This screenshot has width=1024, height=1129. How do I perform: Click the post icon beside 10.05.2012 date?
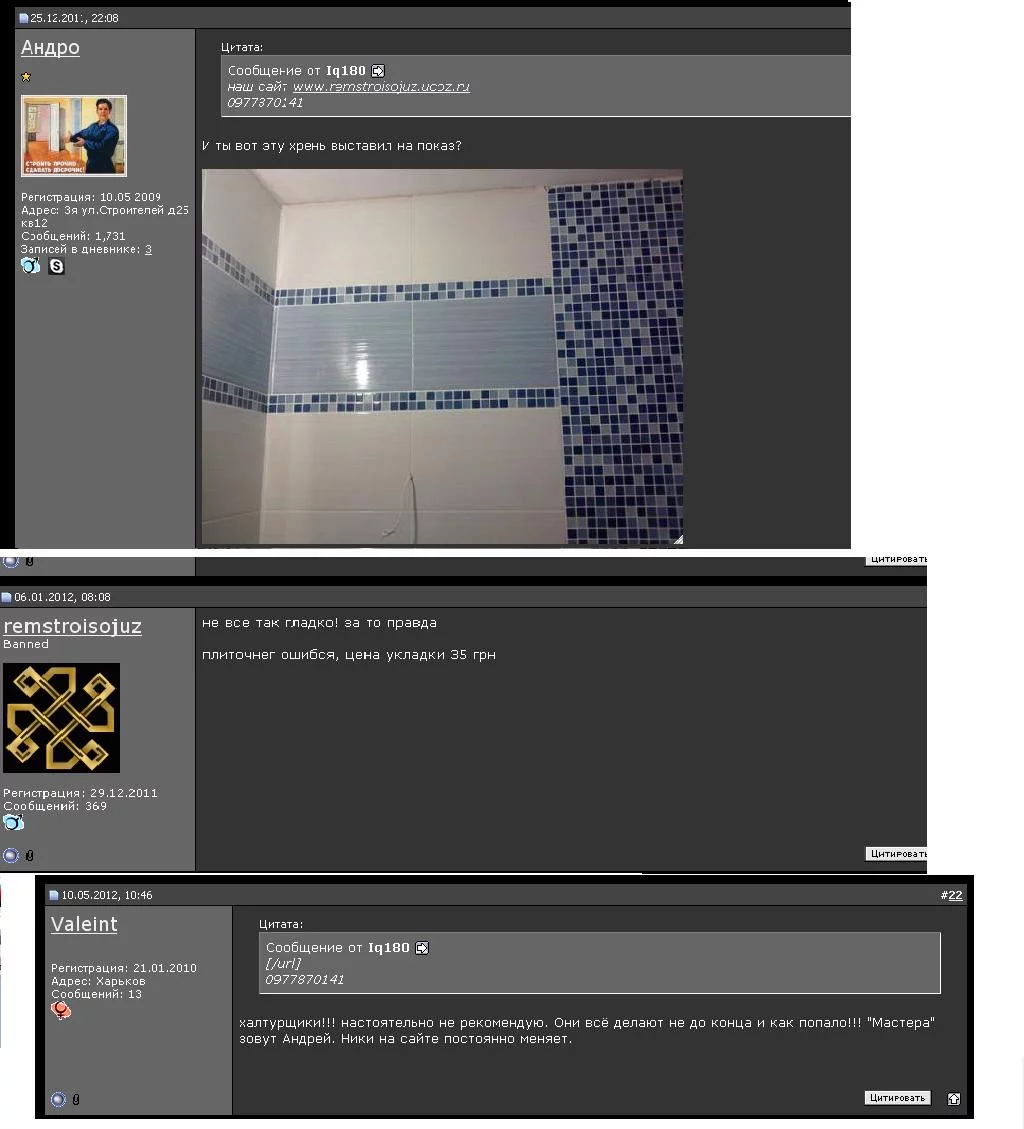point(53,895)
